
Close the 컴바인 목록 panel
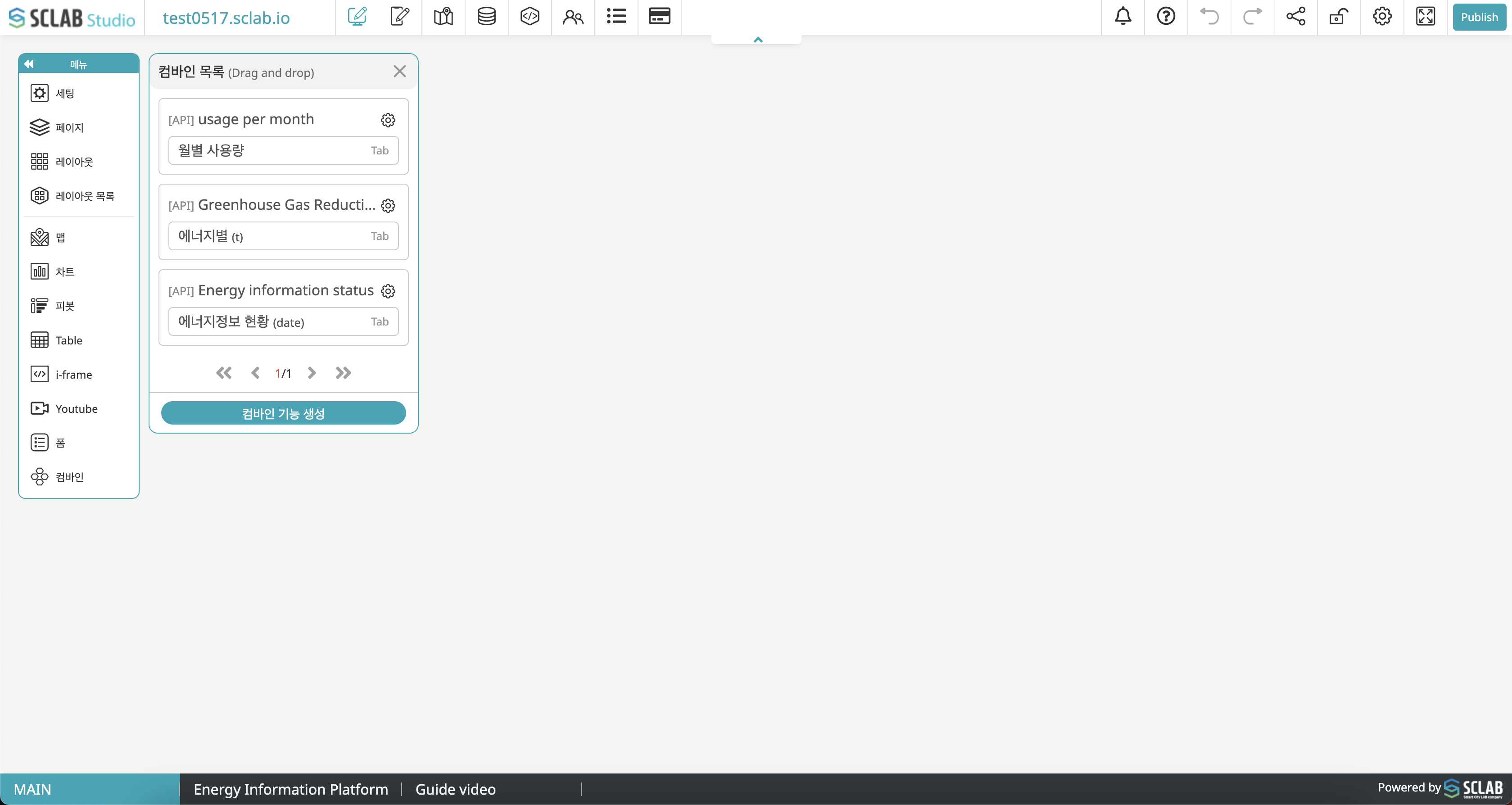[x=400, y=72]
